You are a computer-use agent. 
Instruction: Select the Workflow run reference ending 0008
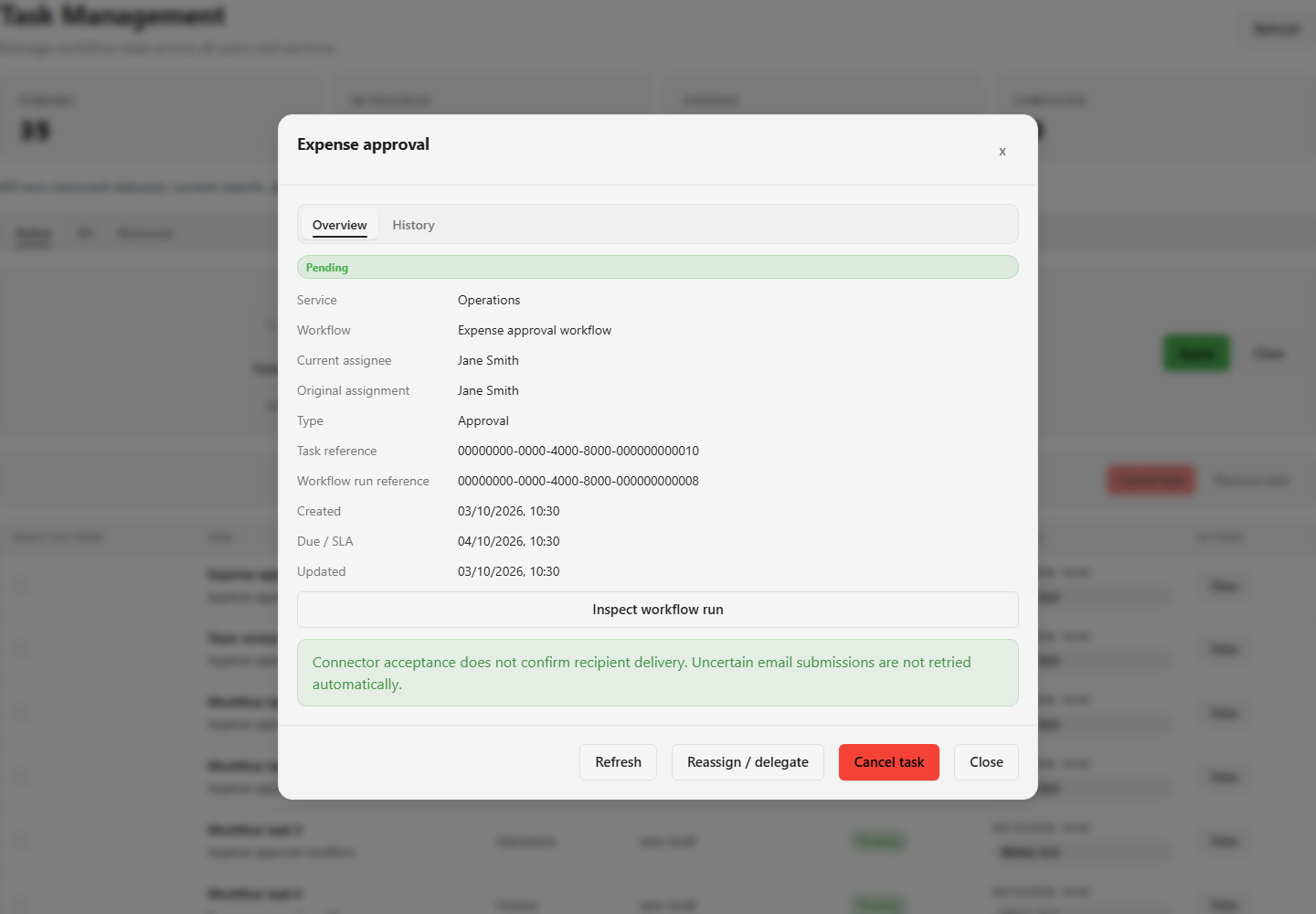(x=578, y=481)
